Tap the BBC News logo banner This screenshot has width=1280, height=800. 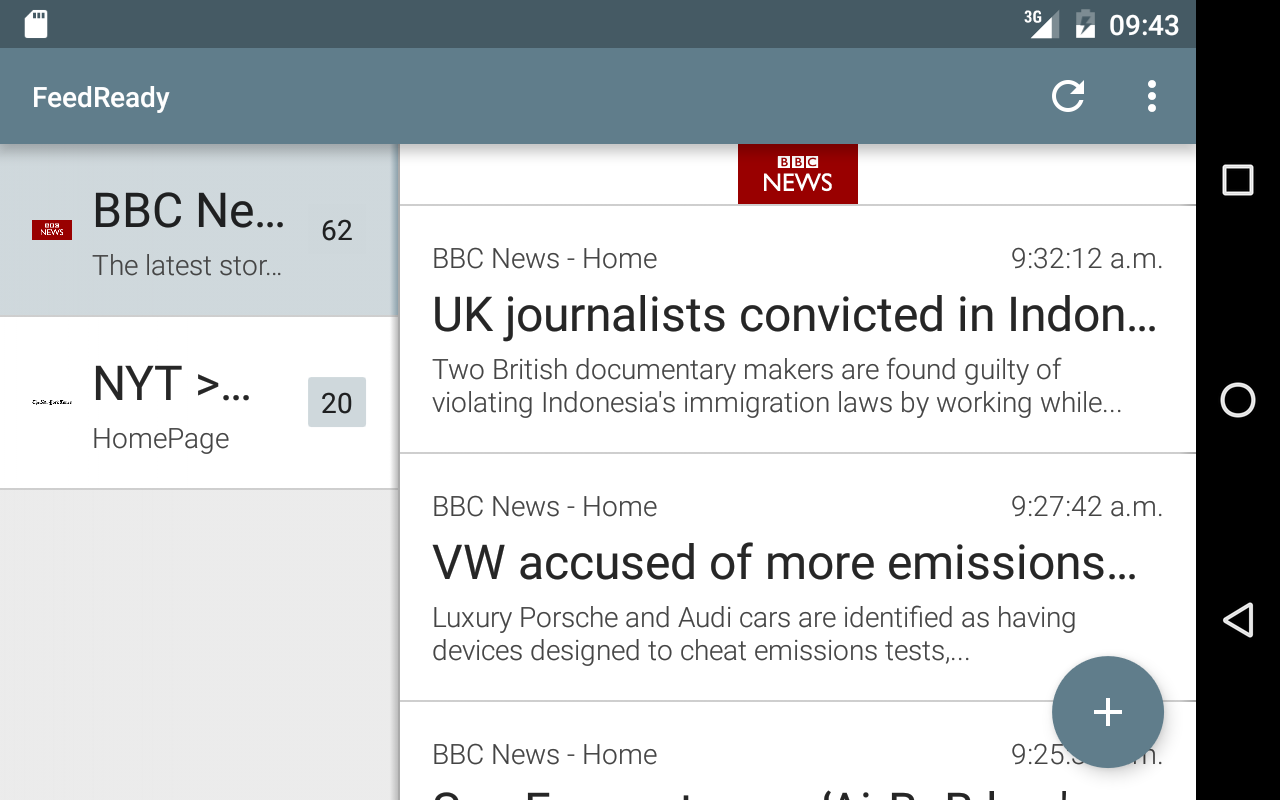[797, 174]
